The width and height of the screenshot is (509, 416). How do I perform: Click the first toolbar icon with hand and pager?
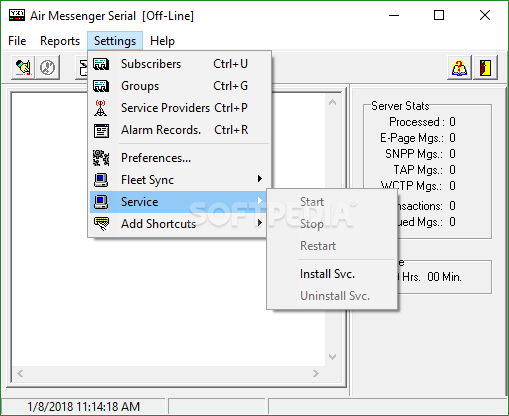pos(23,68)
